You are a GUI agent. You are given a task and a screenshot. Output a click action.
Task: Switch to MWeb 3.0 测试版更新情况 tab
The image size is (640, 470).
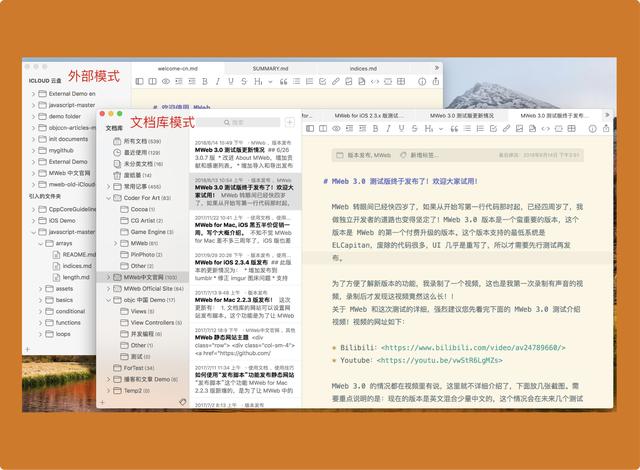(462, 115)
